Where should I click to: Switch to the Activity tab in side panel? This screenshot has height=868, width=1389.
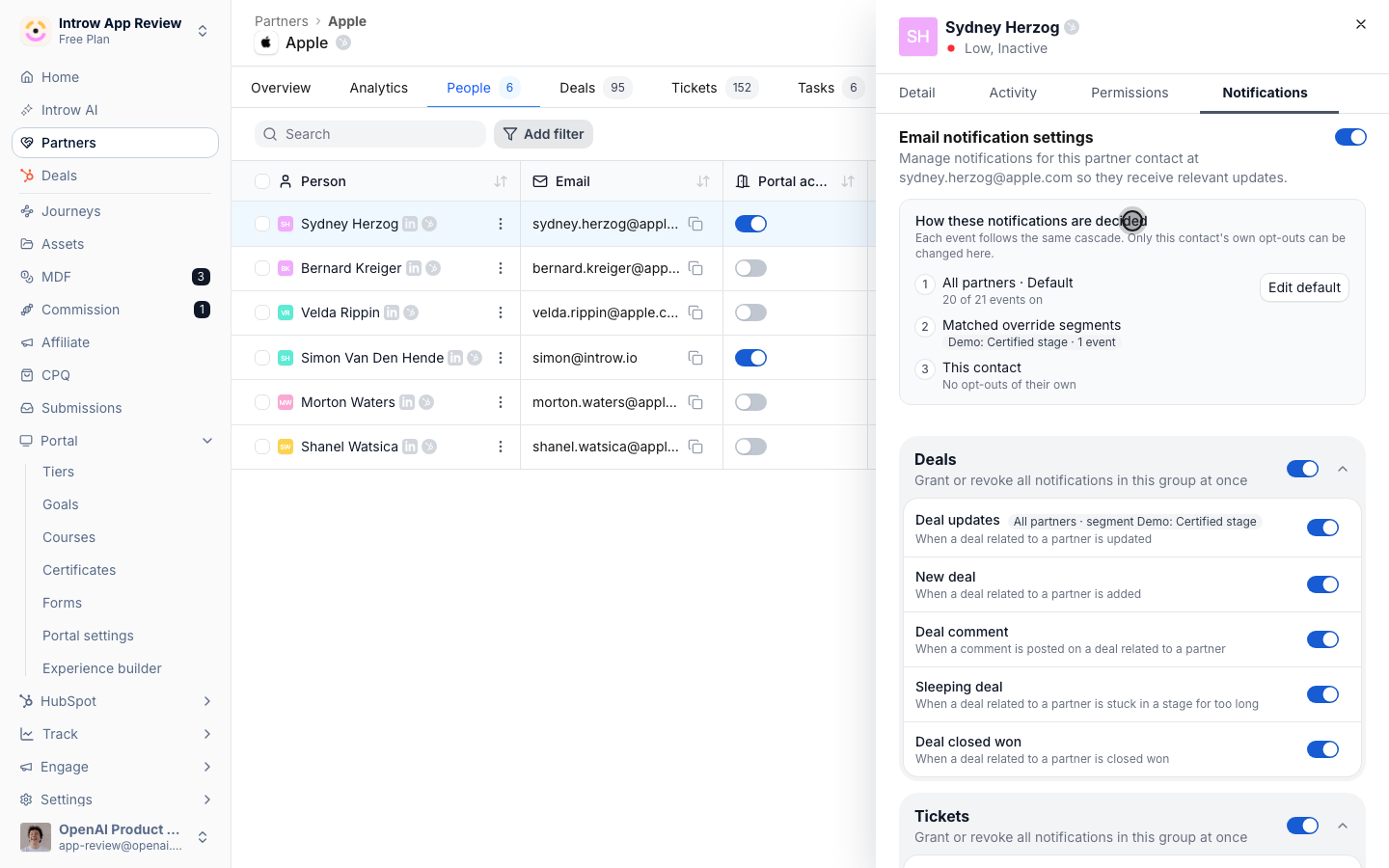pos(1013,93)
